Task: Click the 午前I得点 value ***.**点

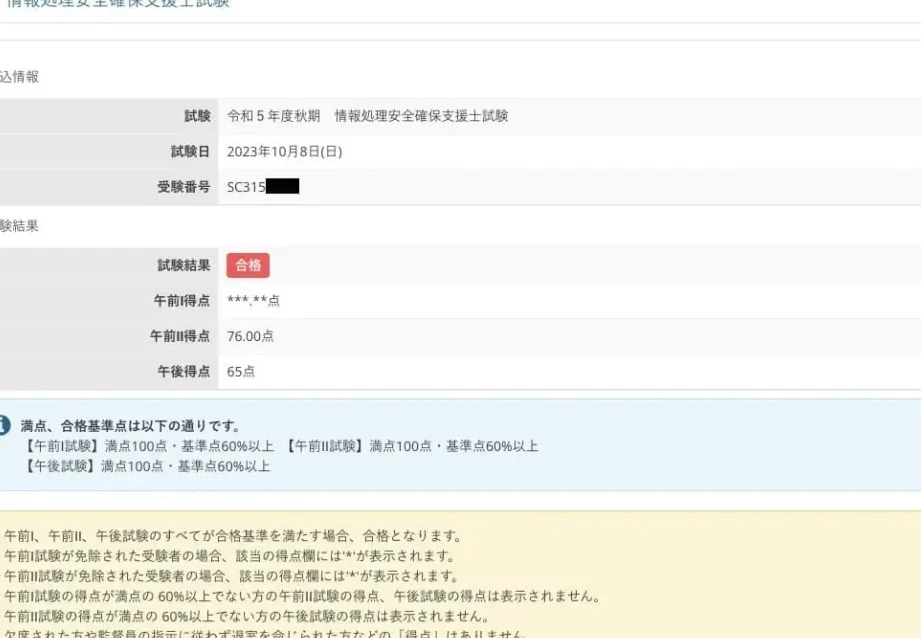Action: pyautogui.click(x=253, y=301)
